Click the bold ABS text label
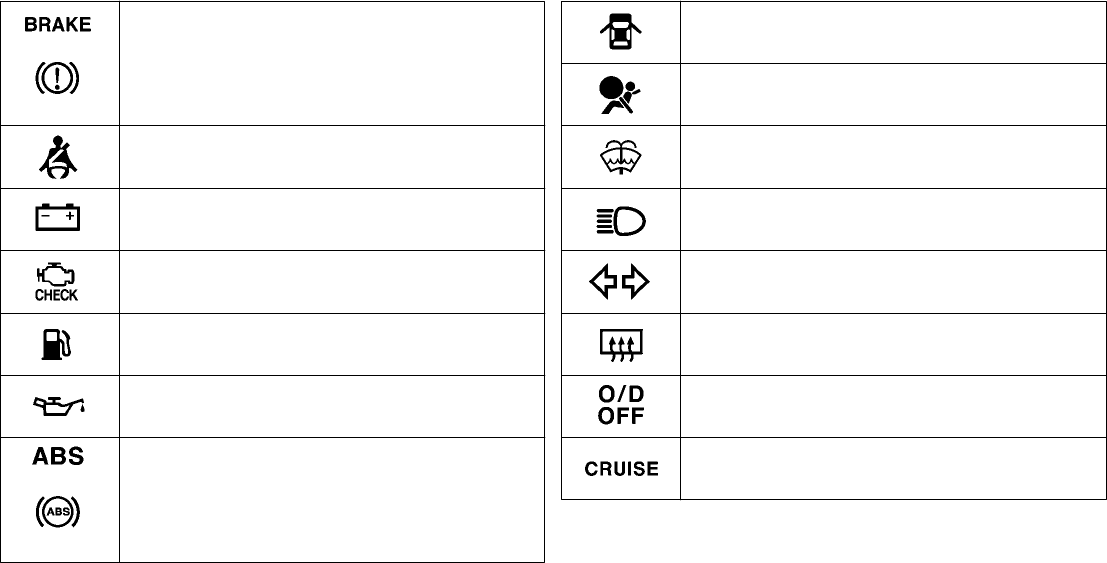The height and width of the screenshot is (563, 1107). coord(58,456)
